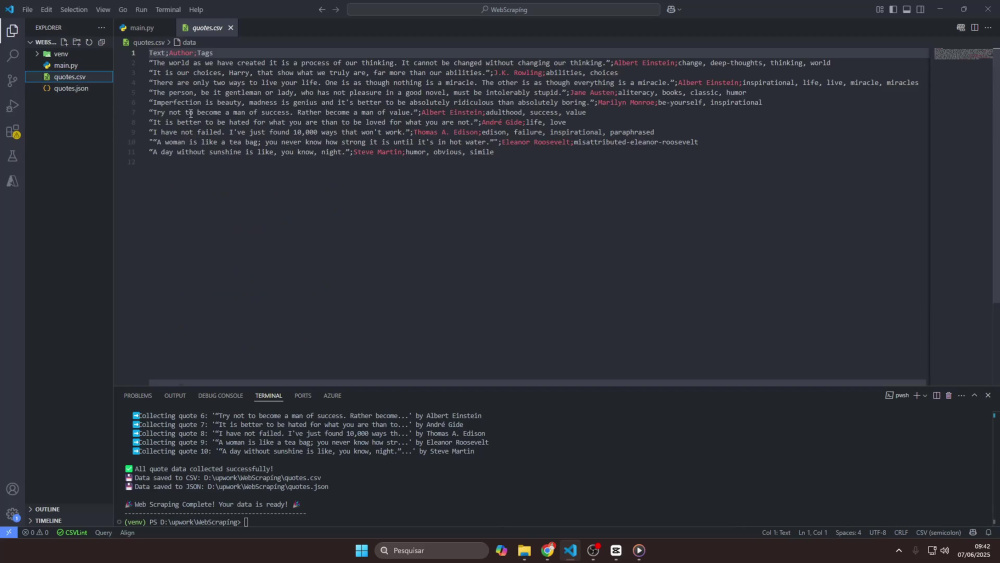The width and height of the screenshot is (1000, 563).
Task: Open remote window indicator in status bar
Action: coord(8,532)
